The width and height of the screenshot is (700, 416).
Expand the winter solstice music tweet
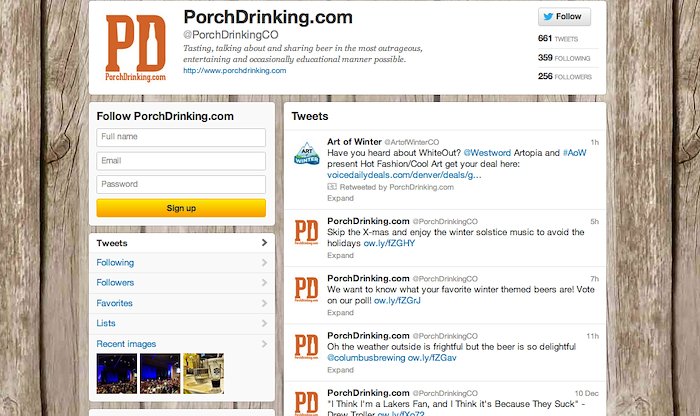[x=340, y=255]
